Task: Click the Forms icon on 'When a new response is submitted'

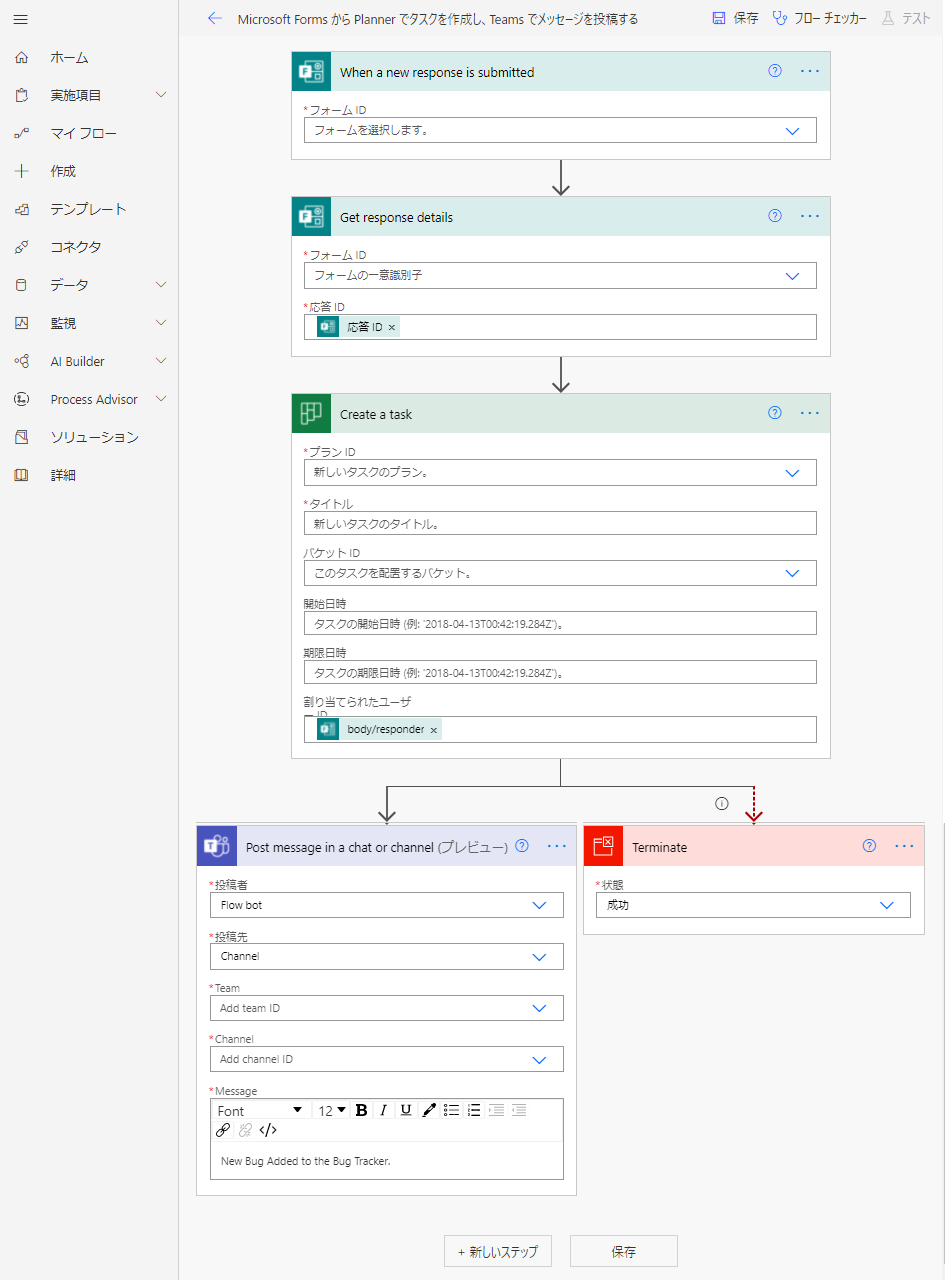Action: click(x=311, y=72)
